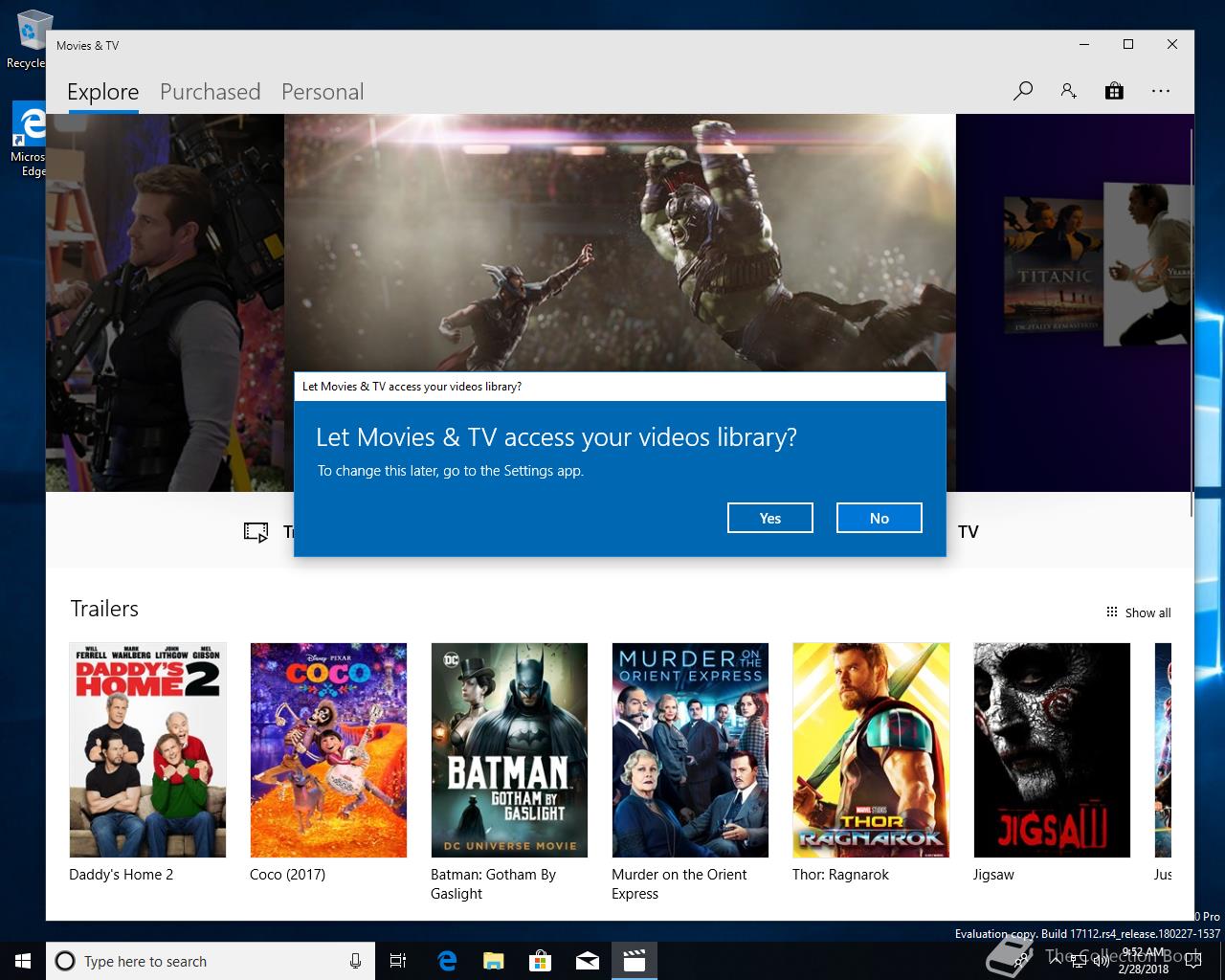Click the sign-in account icon
Viewport: 1225px width, 980px height.
pos(1068,91)
